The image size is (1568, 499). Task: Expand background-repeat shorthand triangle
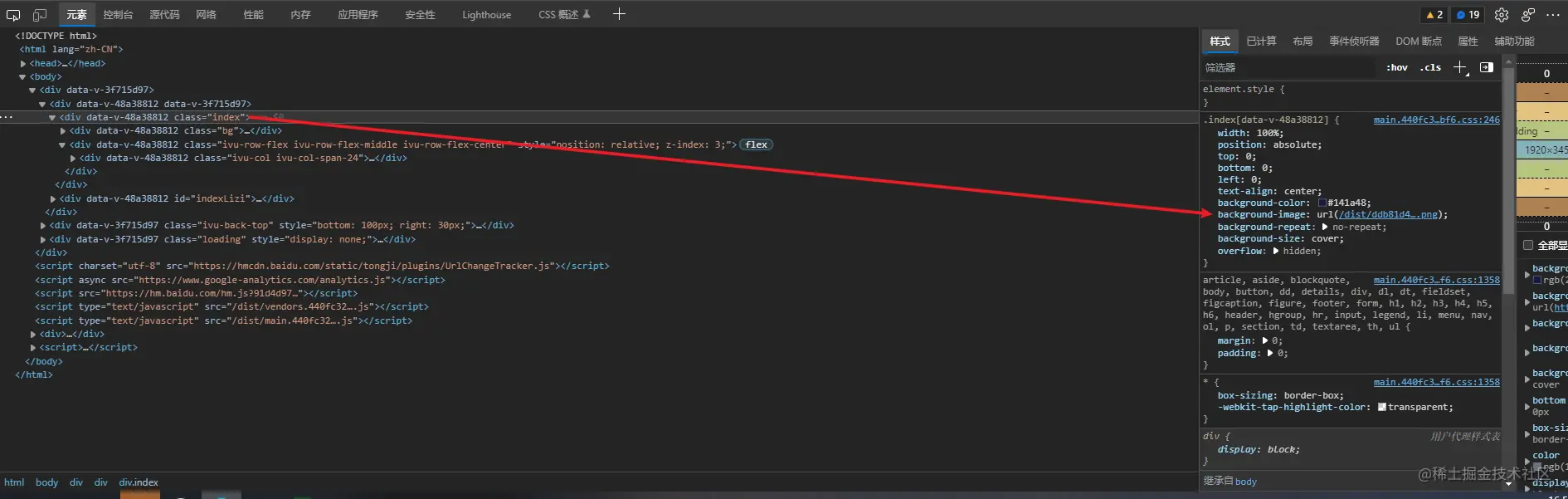click(1325, 227)
